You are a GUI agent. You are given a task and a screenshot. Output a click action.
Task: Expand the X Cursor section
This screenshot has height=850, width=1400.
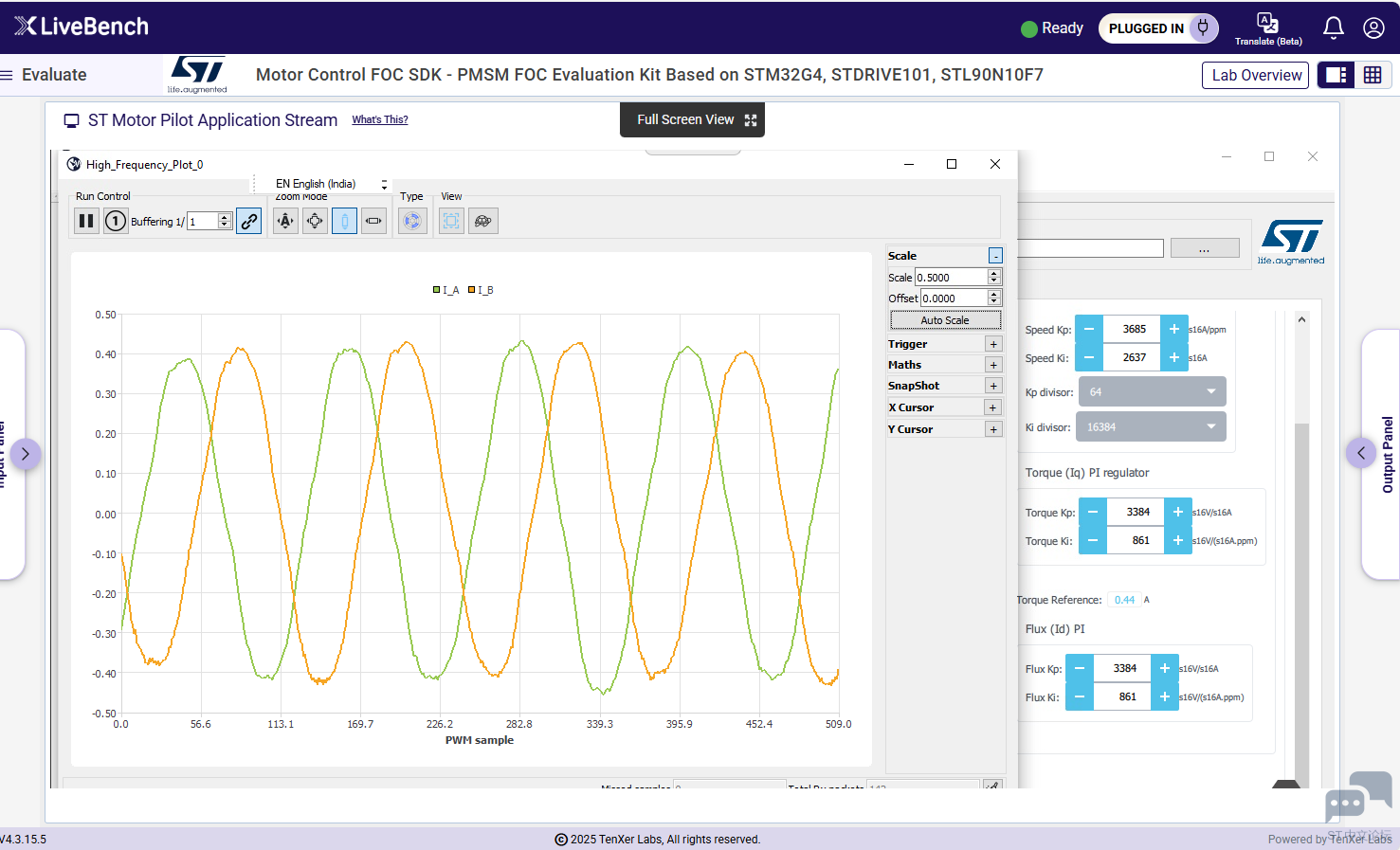click(993, 407)
